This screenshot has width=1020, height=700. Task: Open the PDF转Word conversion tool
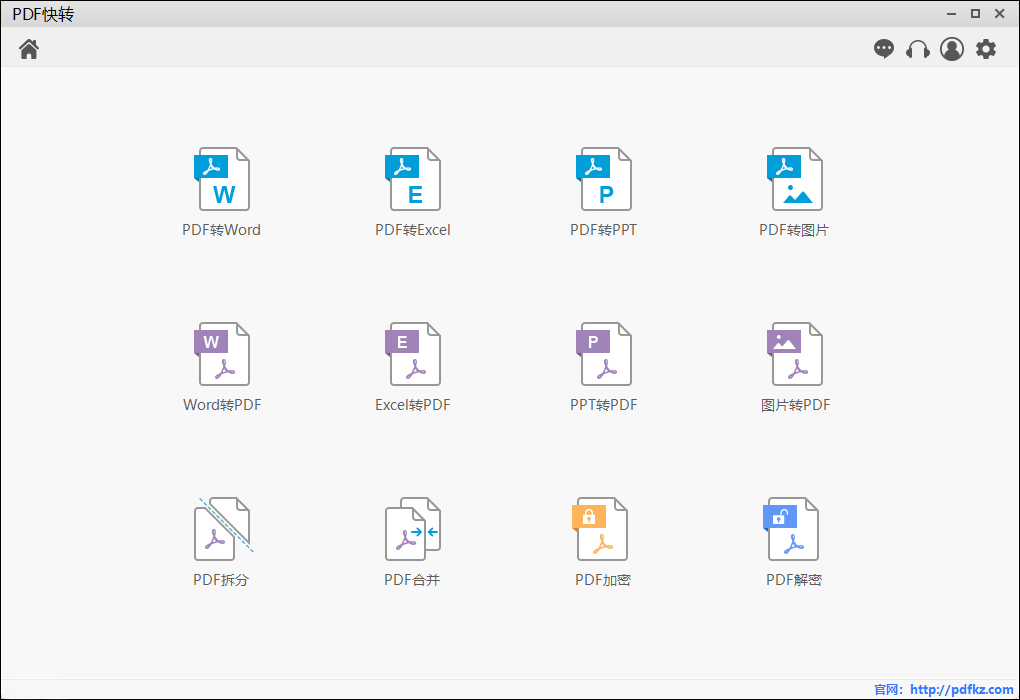pyautogui.click(x=222, y=180)
